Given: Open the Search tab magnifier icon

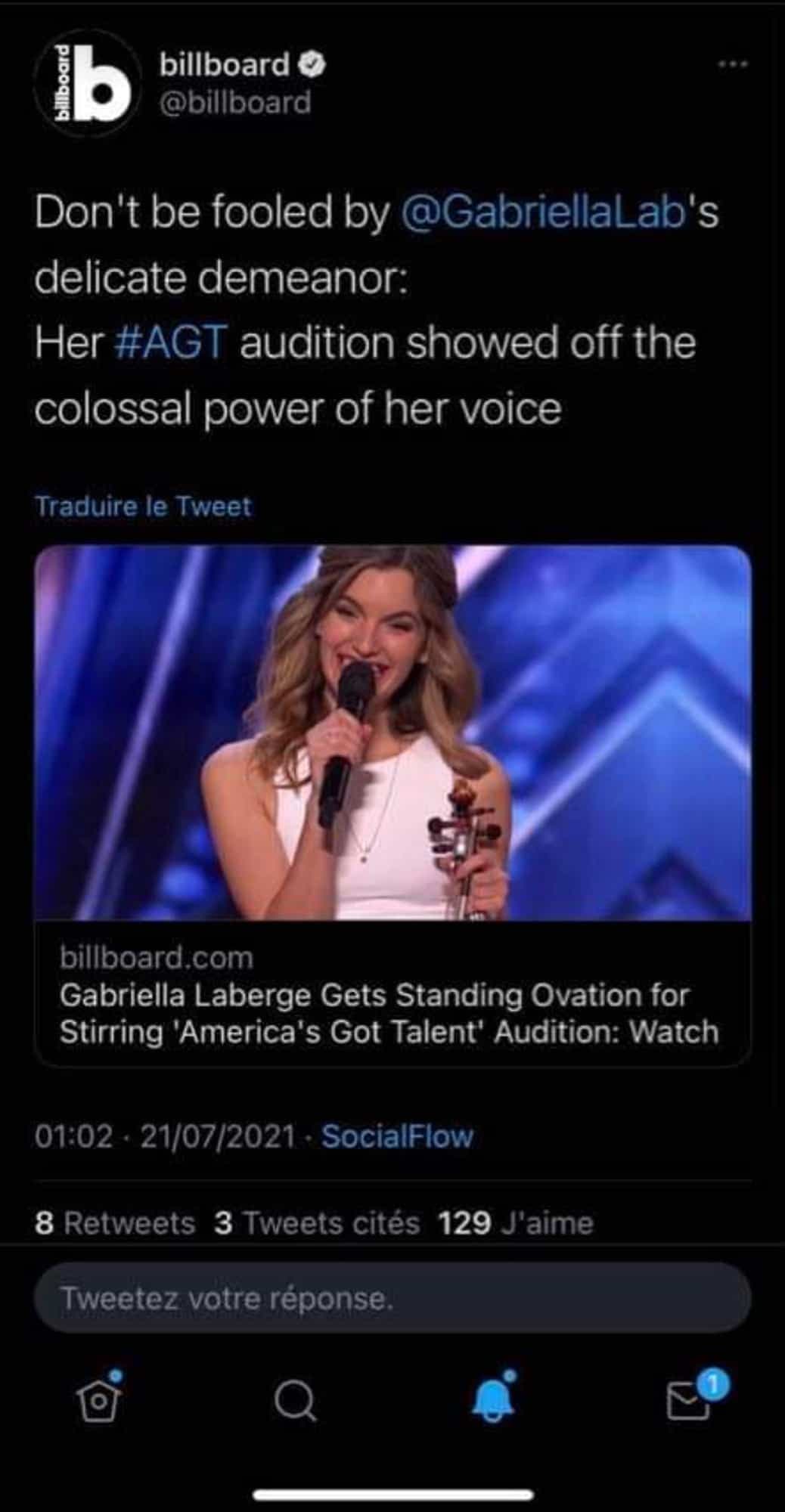Looking at the screenshot, I should pyautogui.click(x=295, y=1402).
